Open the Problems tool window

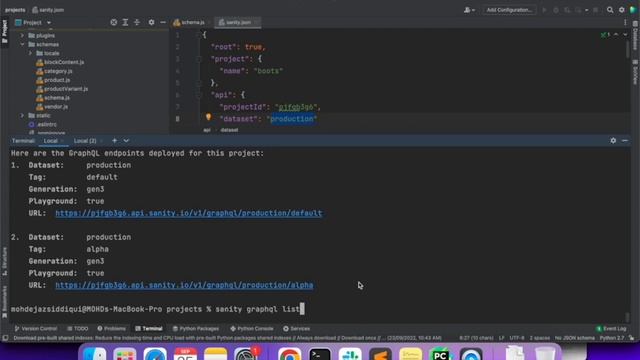click(x=111, y=329)
